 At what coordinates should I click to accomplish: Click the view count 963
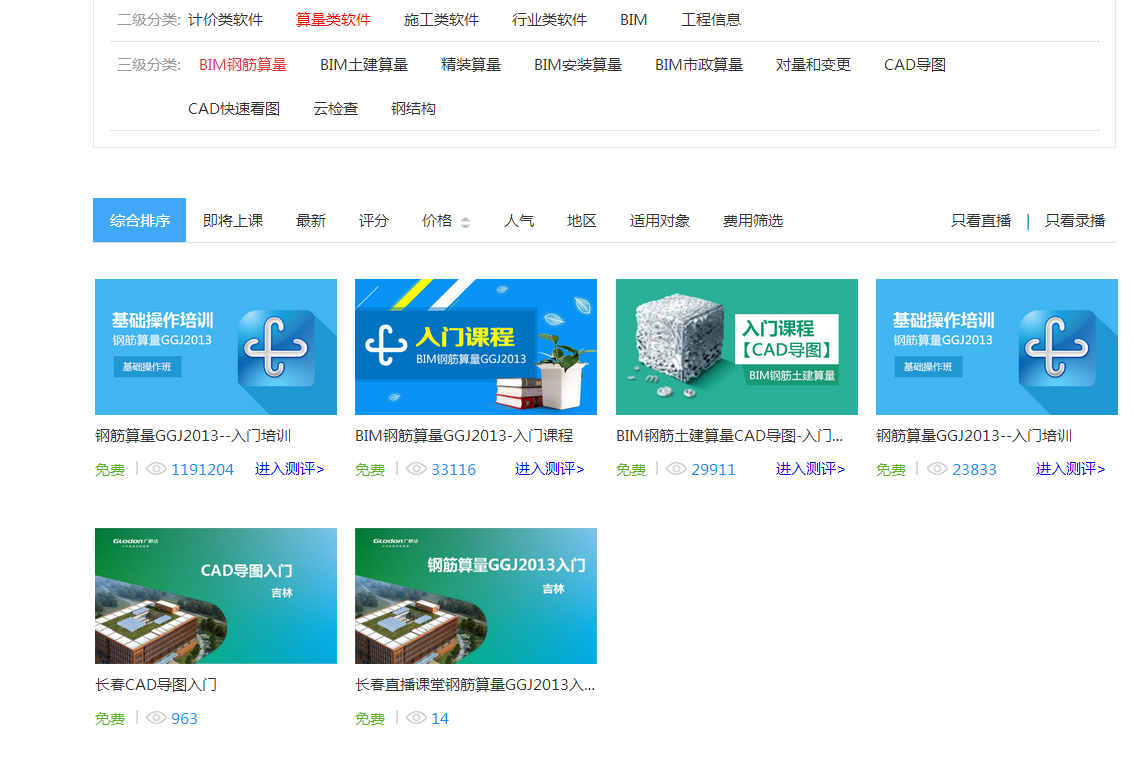click(x=184, y=719)
